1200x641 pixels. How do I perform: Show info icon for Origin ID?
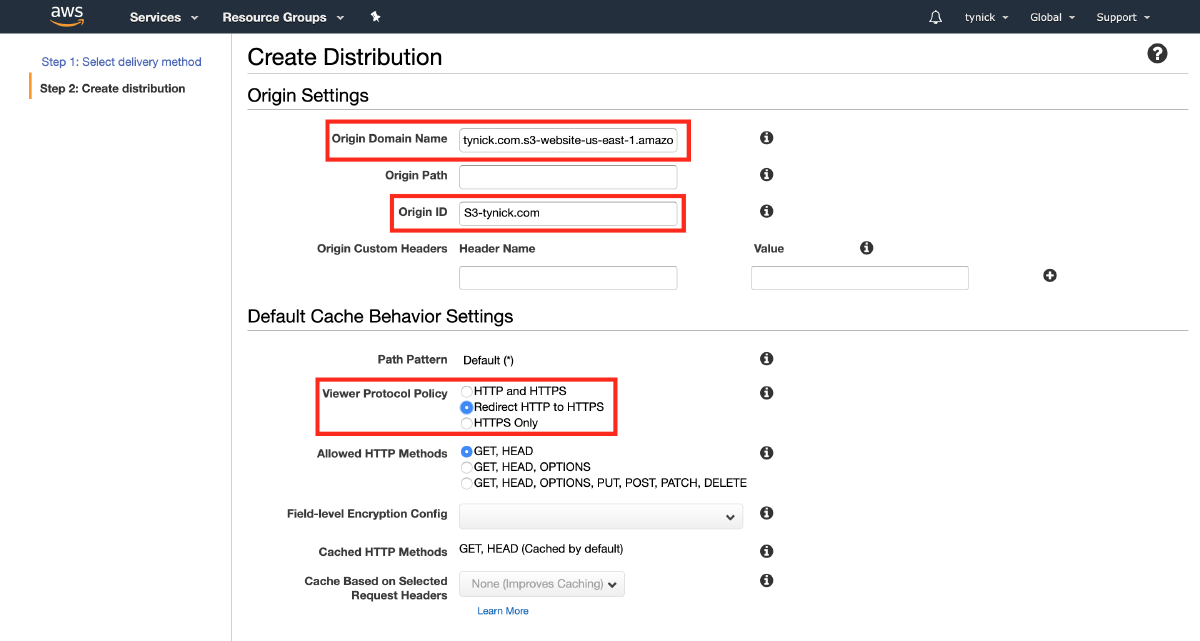tap(766, 212)
